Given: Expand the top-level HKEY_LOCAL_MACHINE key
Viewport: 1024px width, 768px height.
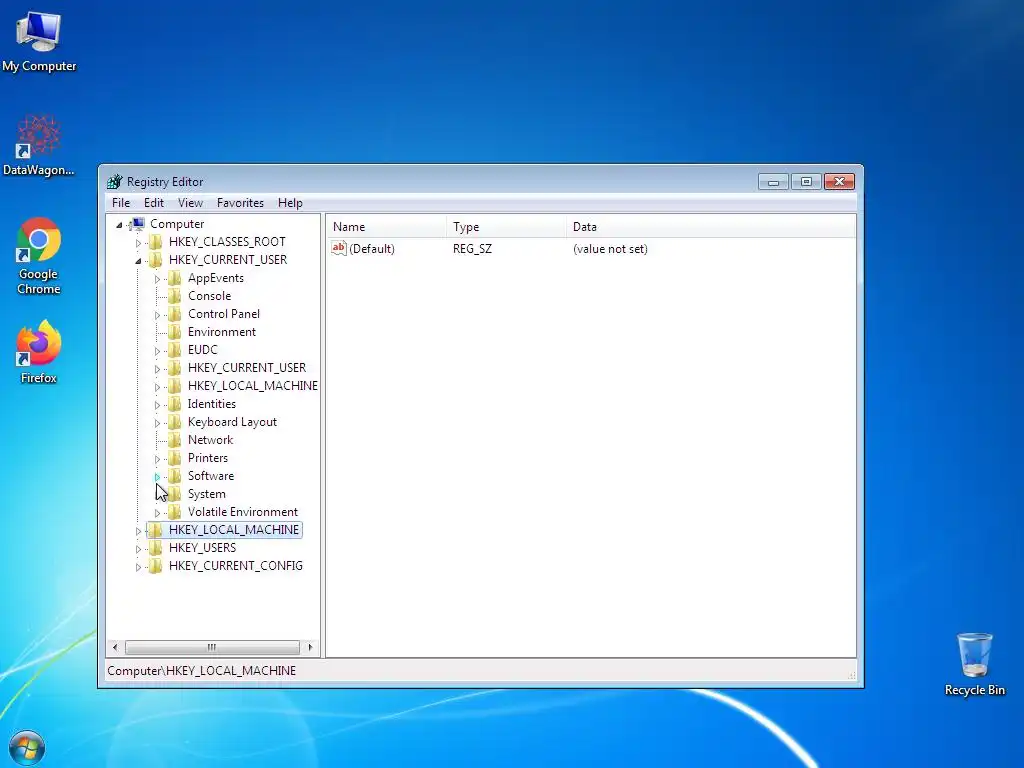Looking at the screenshot, I should click(x=138, y=531).
